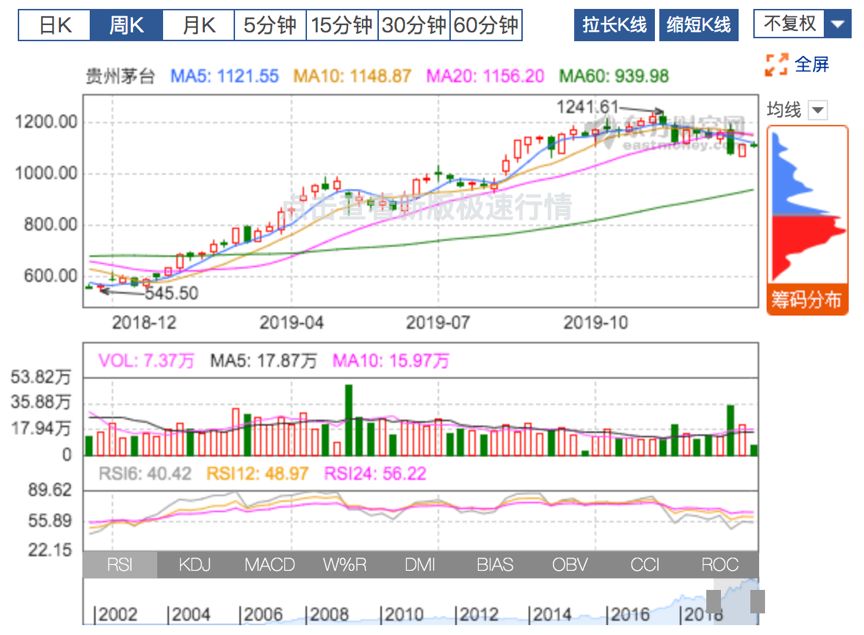The image size is (864, 635).
Task: Click the 545.50 low price annotation
Action: tap(171, 293)
